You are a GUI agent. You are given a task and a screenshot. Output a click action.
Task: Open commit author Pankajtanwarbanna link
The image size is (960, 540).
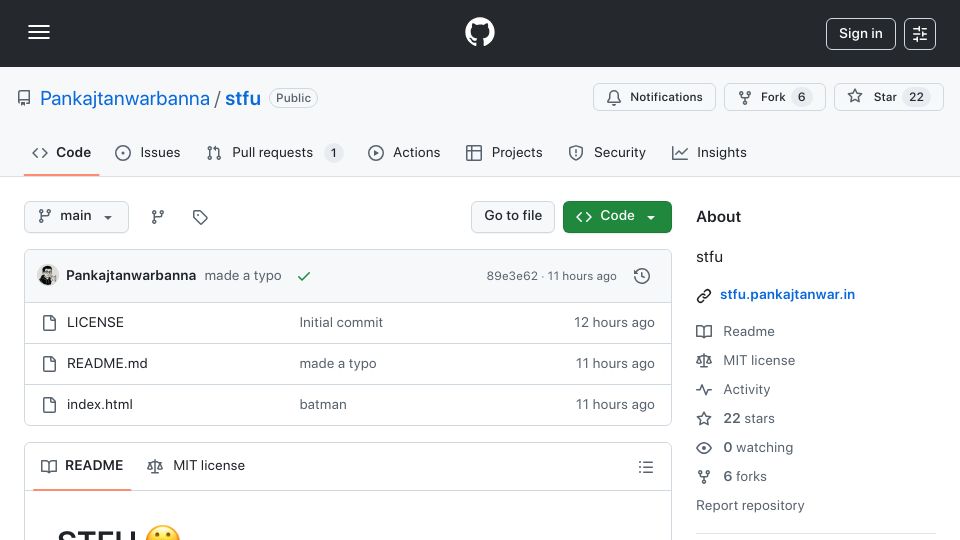tap(131, 276)
